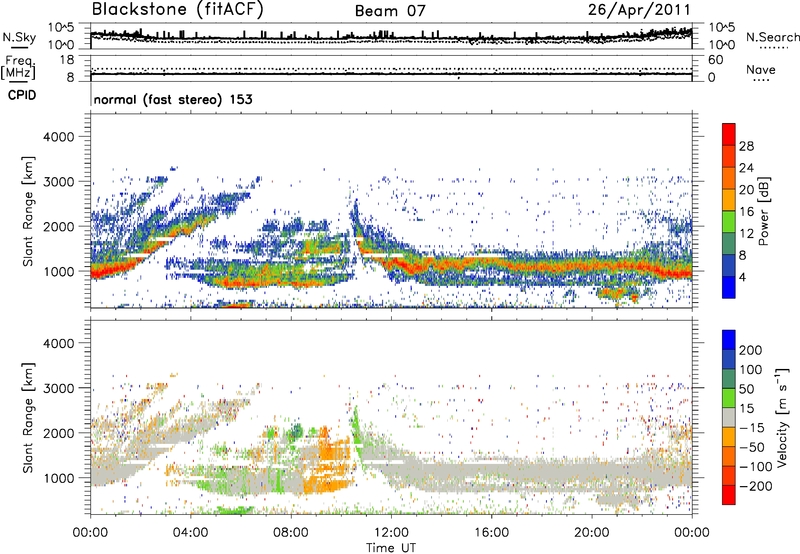The height and width of the screenshot is (554, 800).
Task: Click the 'N.Sky' legend label
Action: [19, 37]
